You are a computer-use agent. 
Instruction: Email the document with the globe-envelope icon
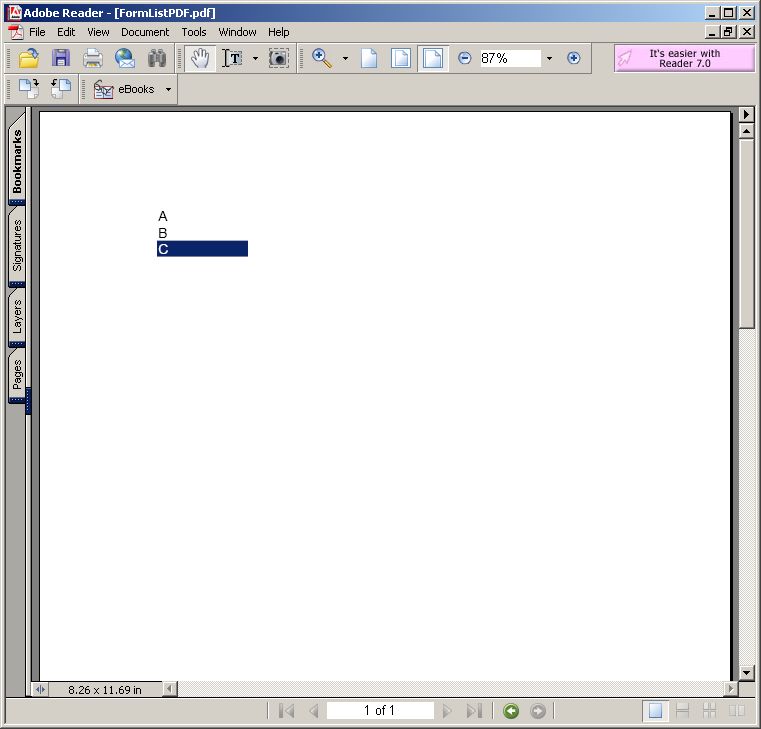click(x=125, y=58)
